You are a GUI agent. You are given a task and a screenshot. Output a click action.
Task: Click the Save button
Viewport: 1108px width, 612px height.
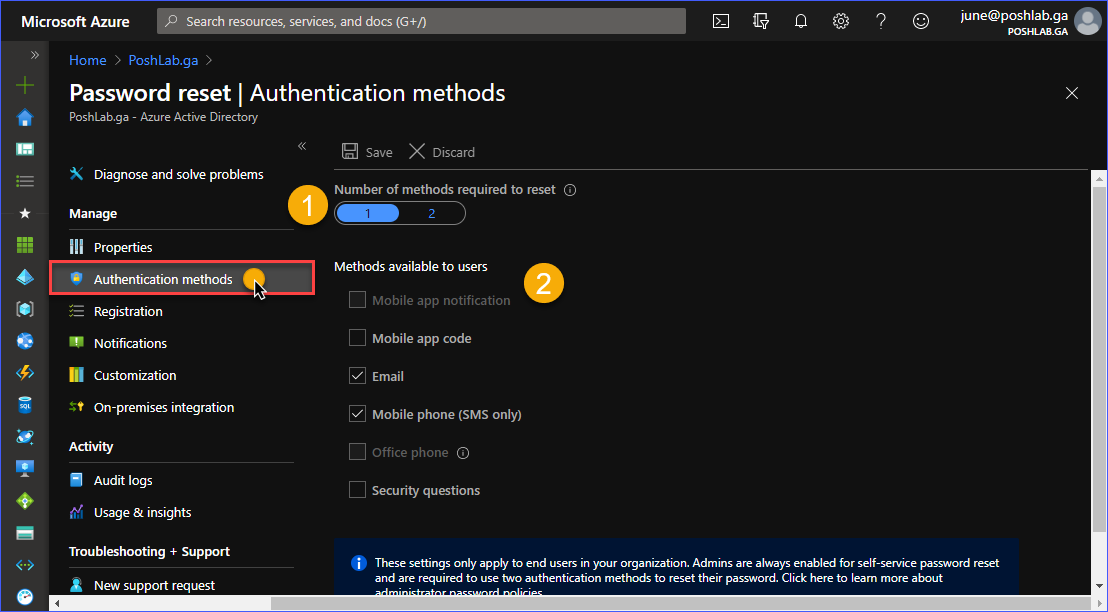click(367, 152)
